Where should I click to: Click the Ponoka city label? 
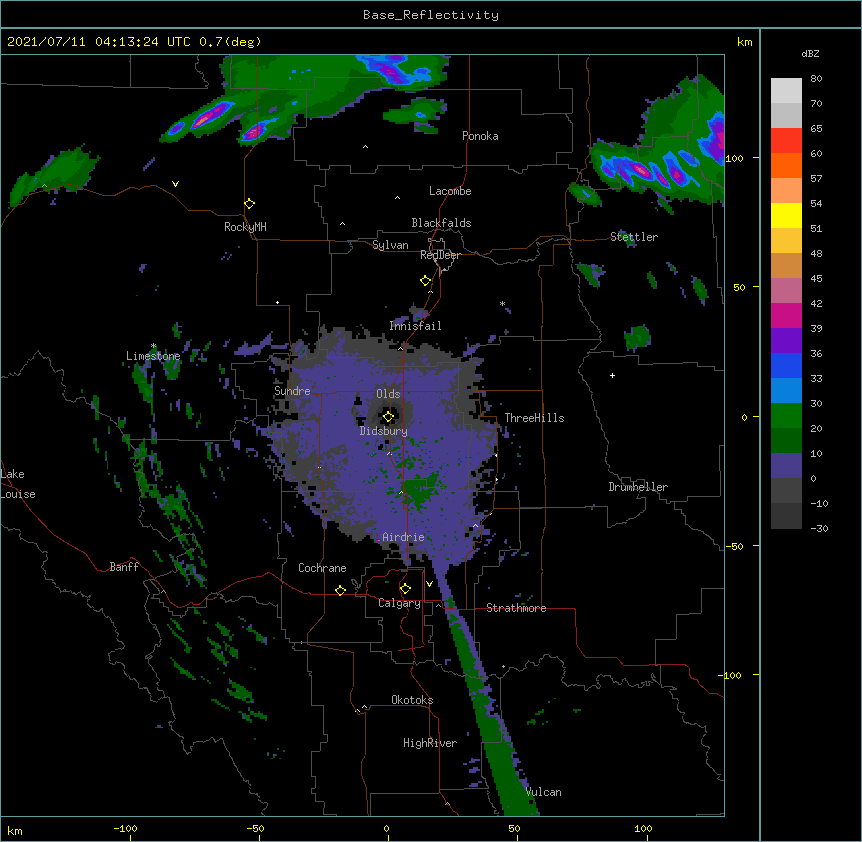(480, 136)
